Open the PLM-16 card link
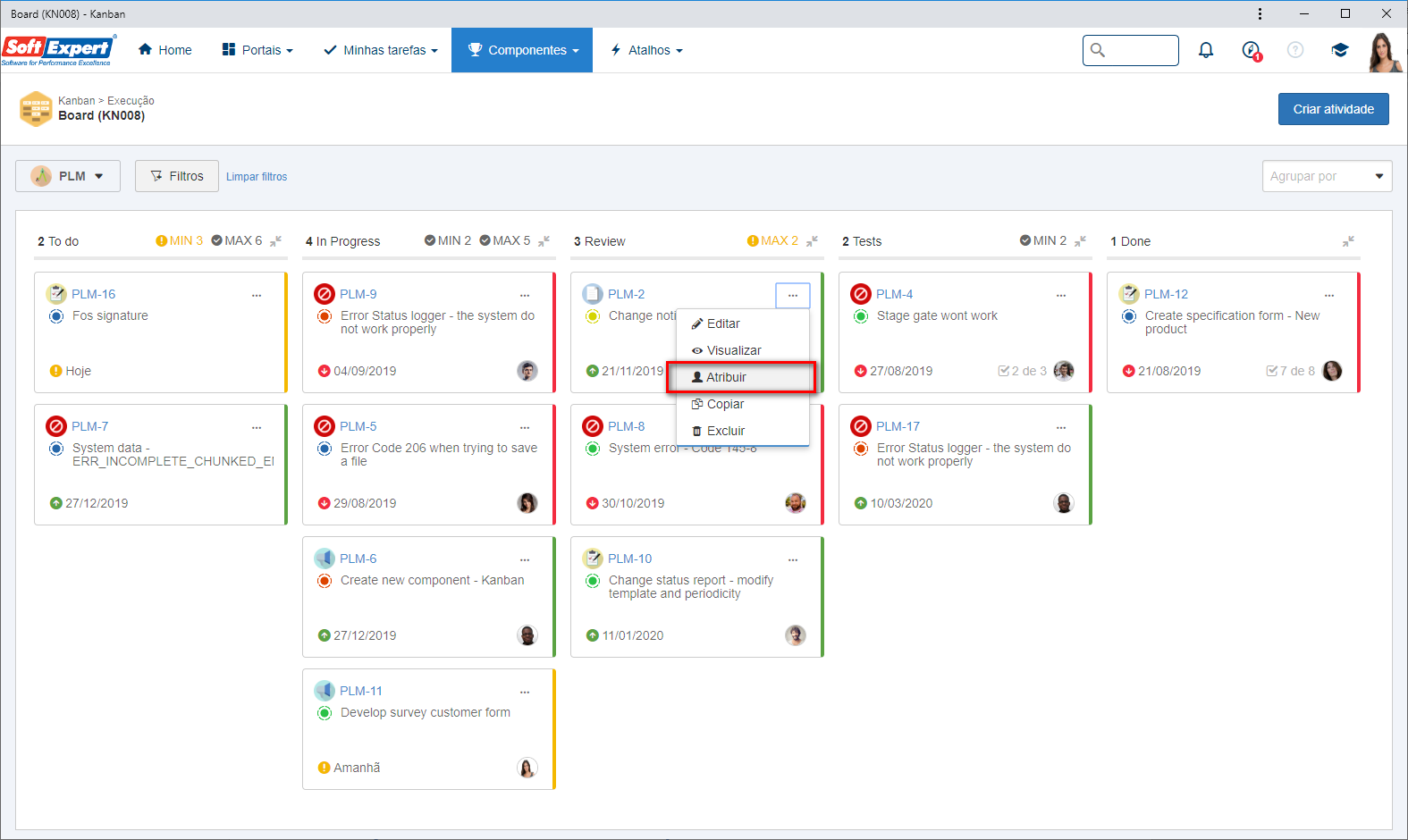Viewport: 1408px width, 840px height. (94, 294)
